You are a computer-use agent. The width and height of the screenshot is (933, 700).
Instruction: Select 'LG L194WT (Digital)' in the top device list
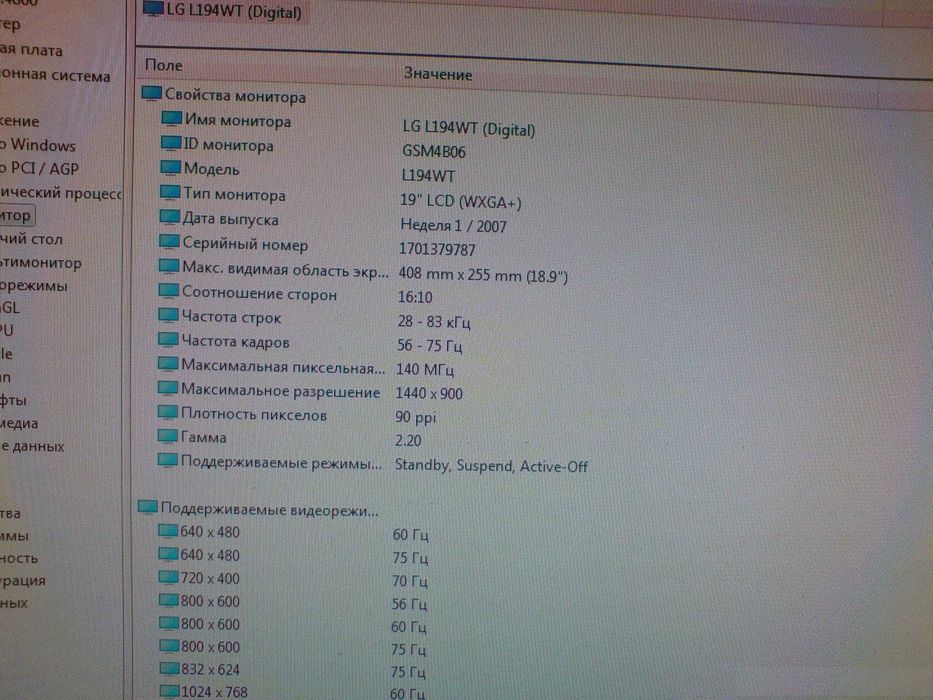[234, 11]
